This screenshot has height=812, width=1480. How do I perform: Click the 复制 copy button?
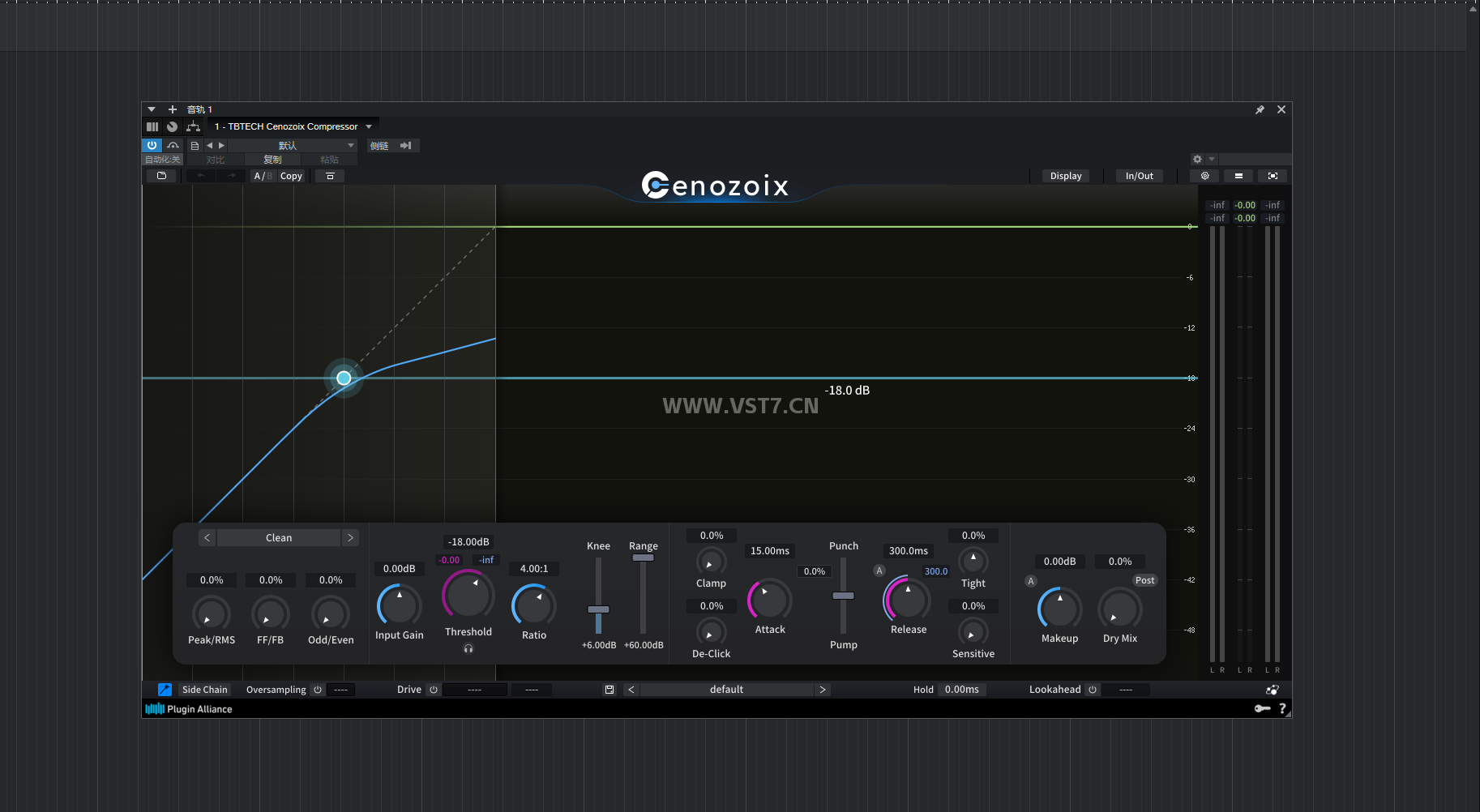(272, 160)
